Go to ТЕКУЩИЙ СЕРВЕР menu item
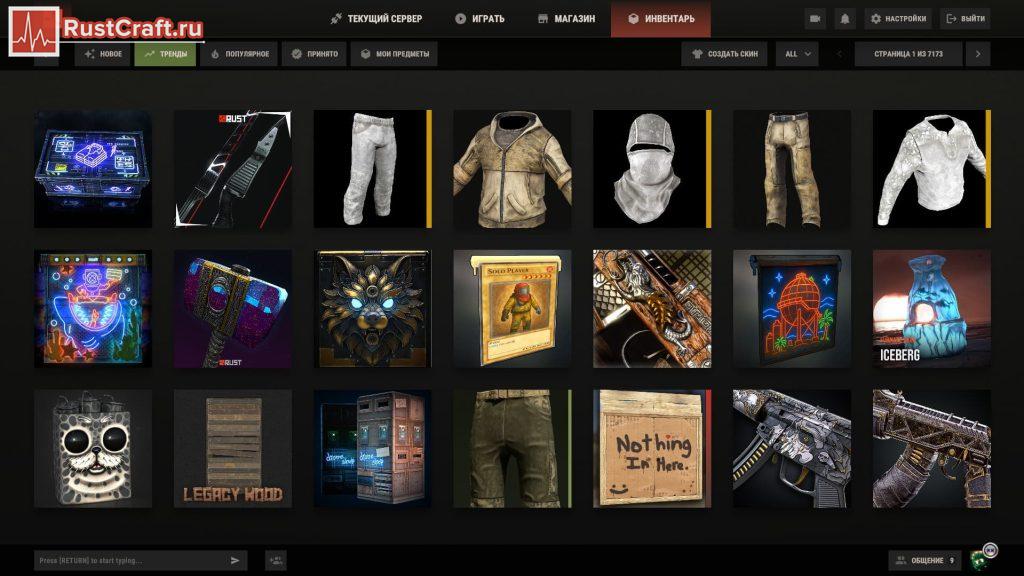 [376, 19]
